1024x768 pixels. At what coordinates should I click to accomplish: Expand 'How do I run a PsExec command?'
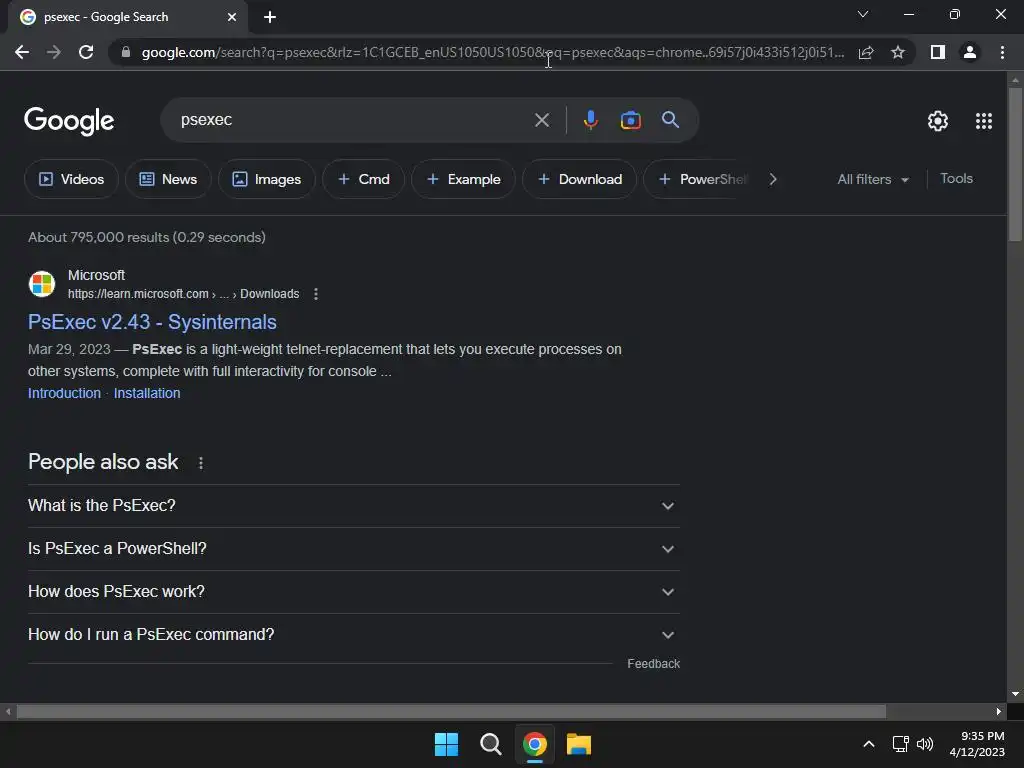tap(353, 635)
